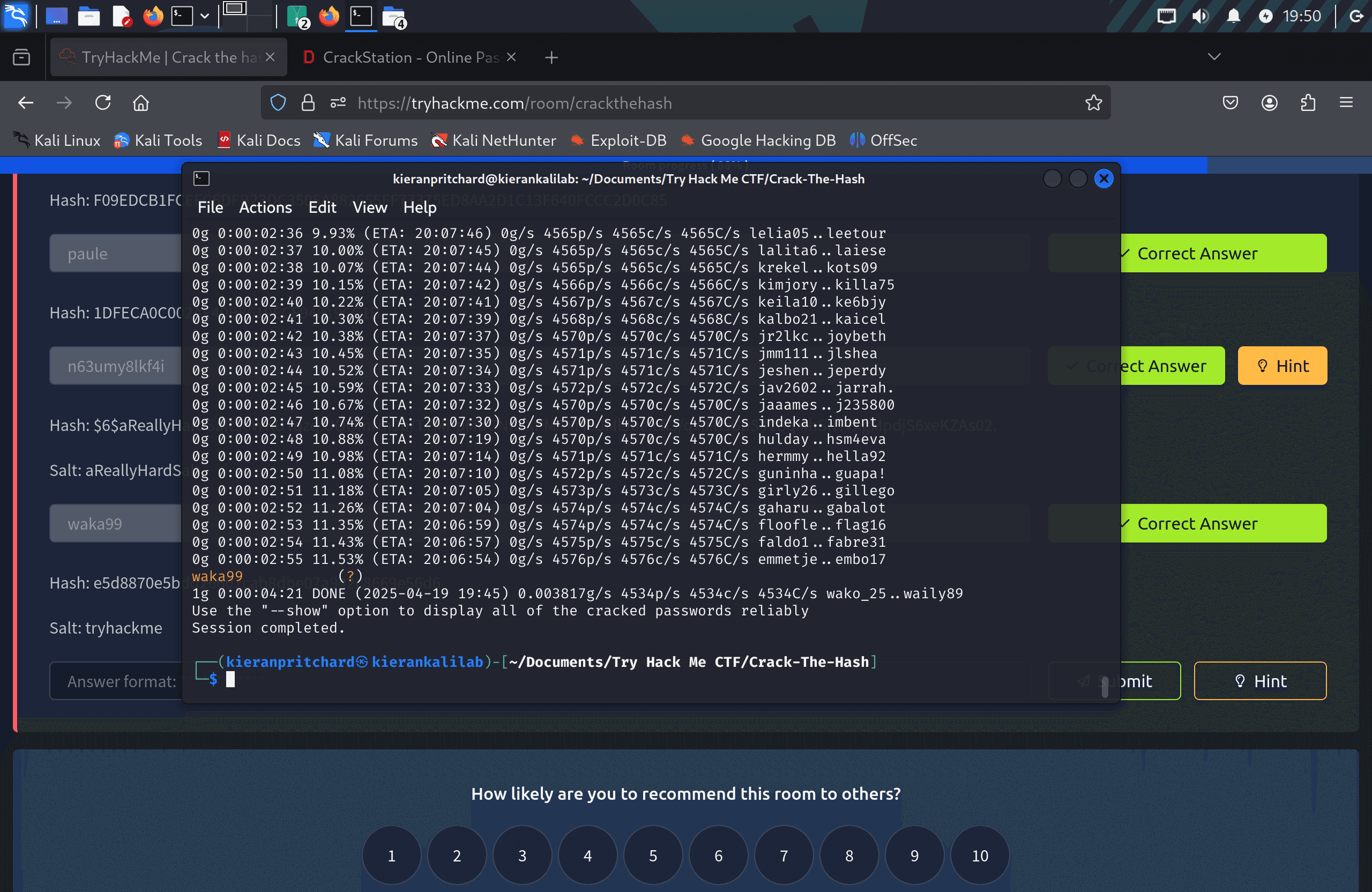Rate recommendation as 1

(x=391, y=856)
